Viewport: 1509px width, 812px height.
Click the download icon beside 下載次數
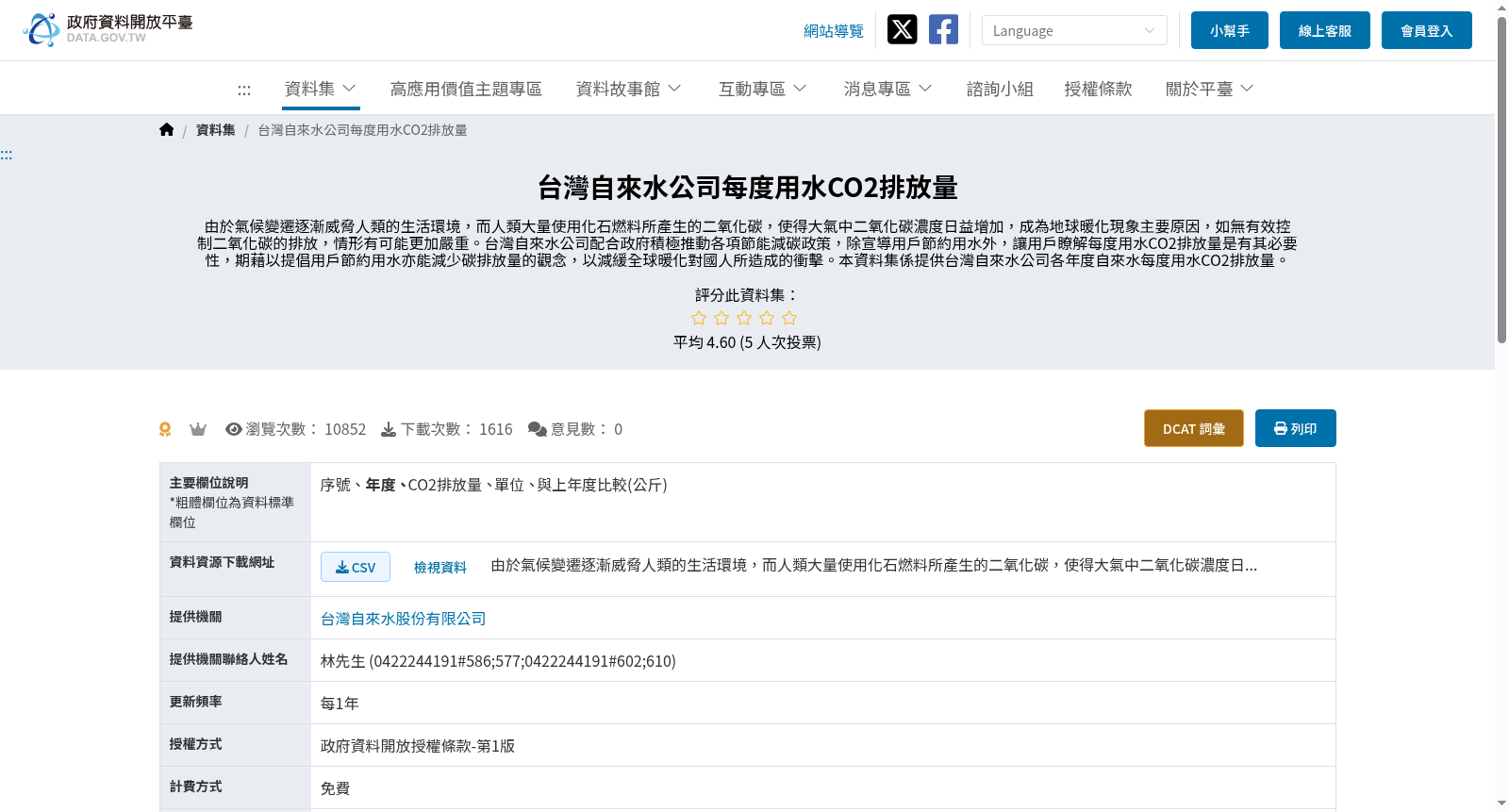tap(389, 429)
